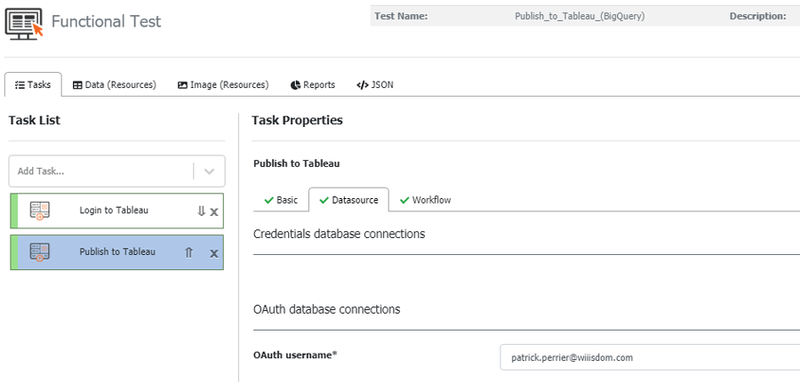Click the Functional Test monitor logo icon
The width and height of the screenshot is (800, 382).
pyautogui.click(x=24, y=23)
